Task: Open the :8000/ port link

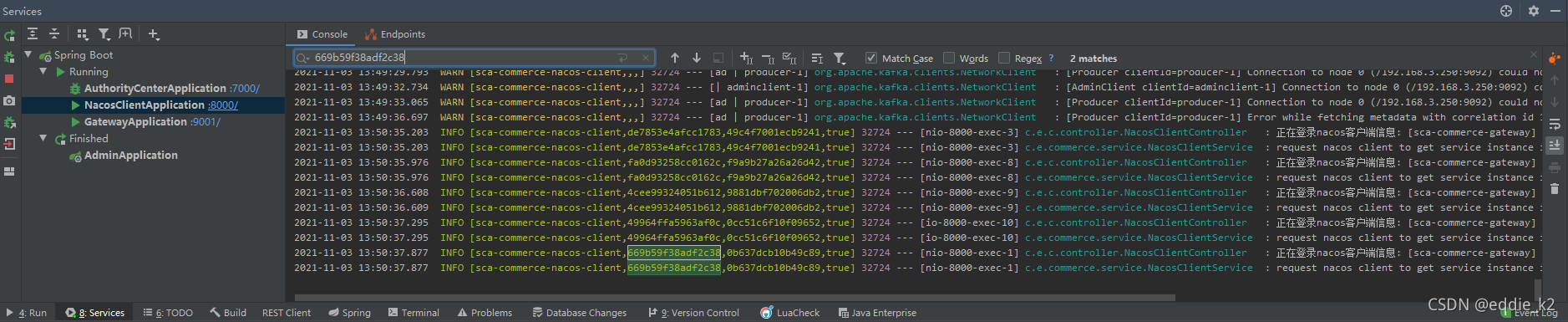Action: [223, 105]
